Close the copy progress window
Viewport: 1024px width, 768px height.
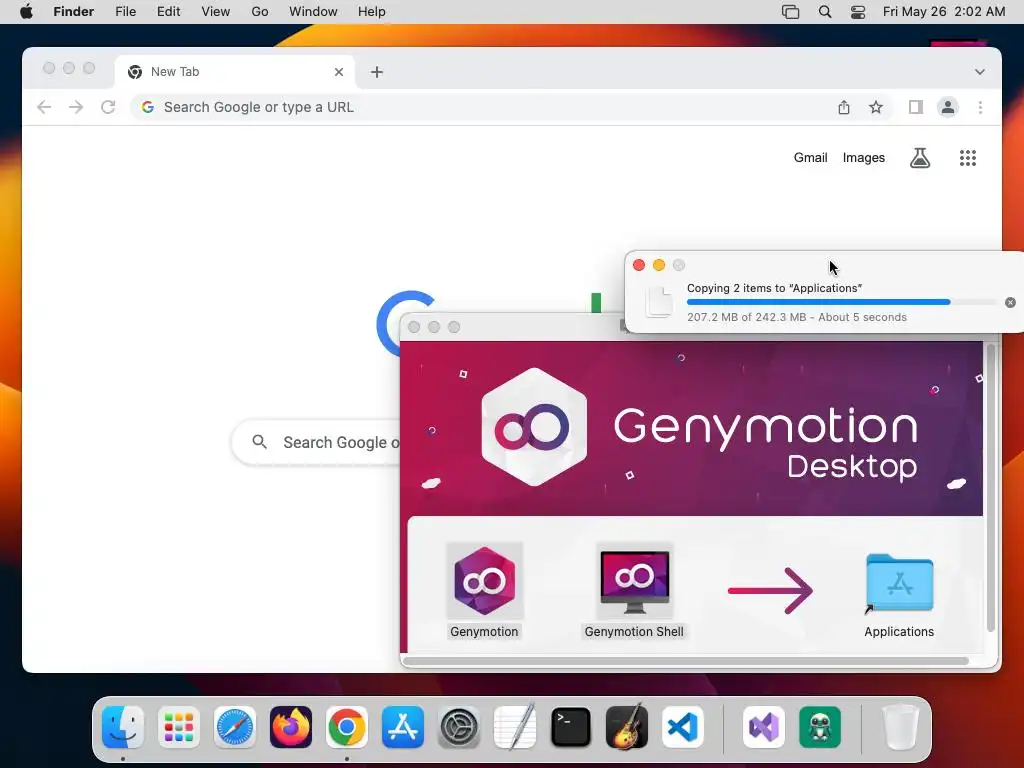[639, 264]
